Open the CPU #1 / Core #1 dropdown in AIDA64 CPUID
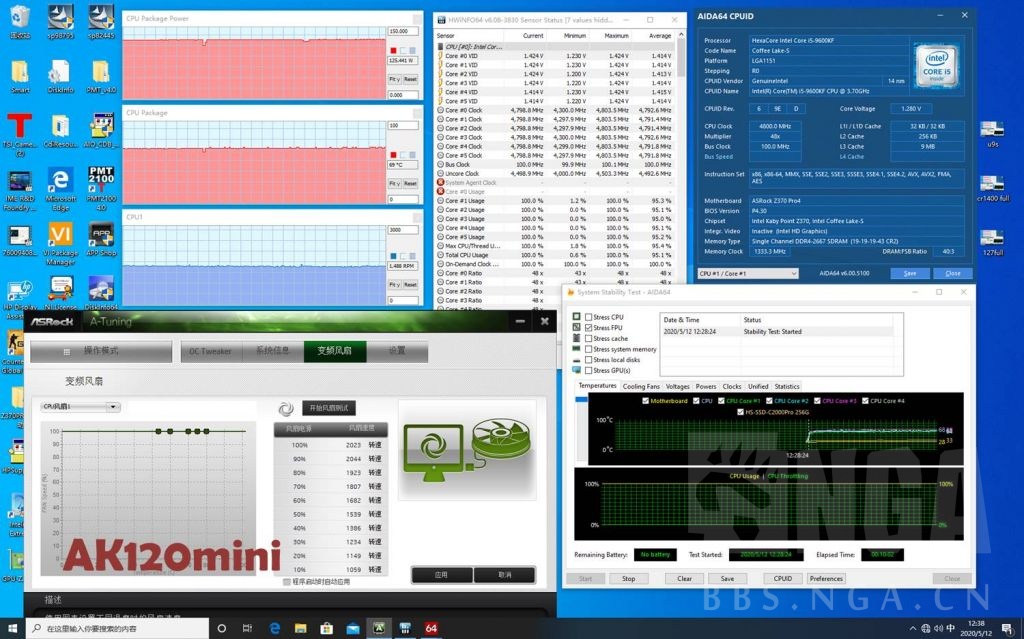This screenshot has height=639, width=1024. click(x=748, y=273)
